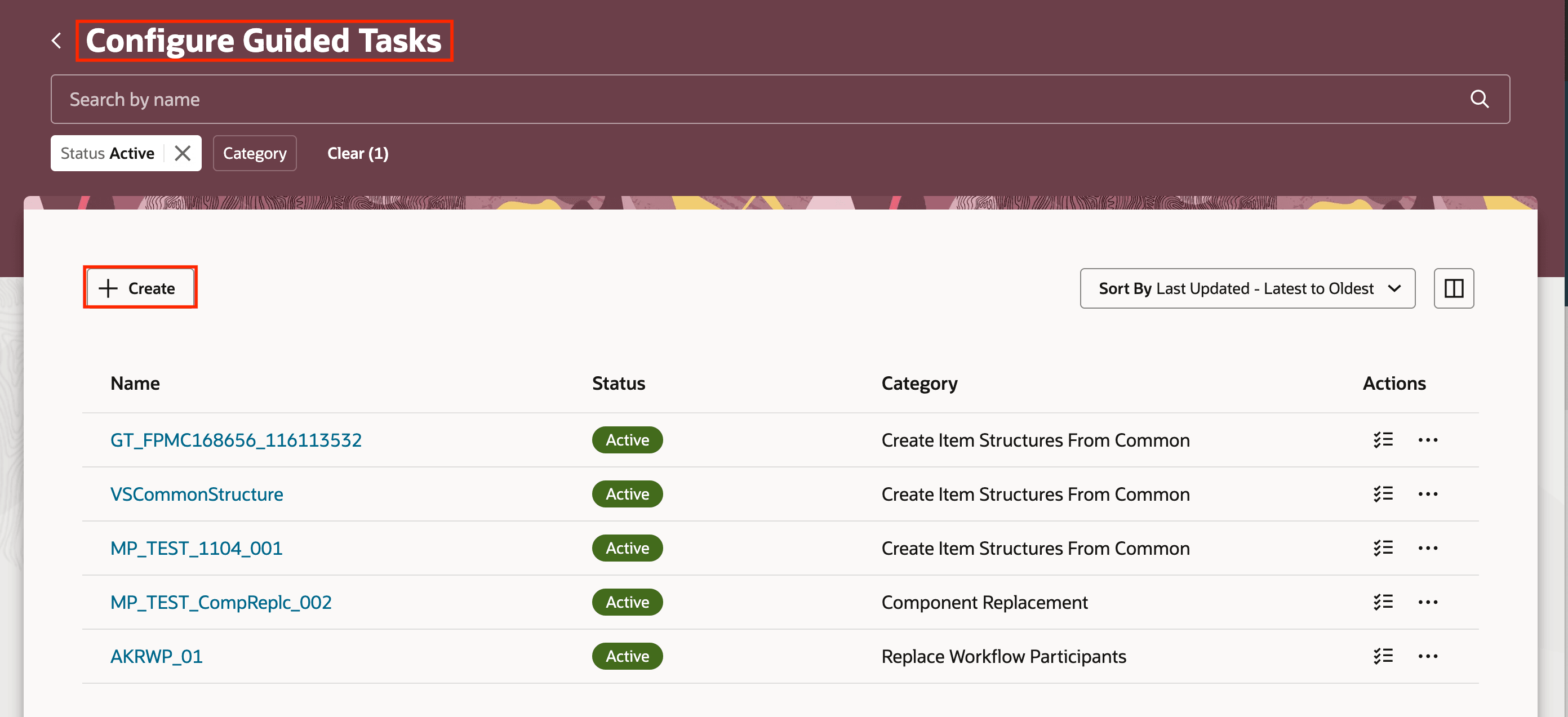This screenshot has width=1568, height=717.
Task: Open actions menu for GT_FPMC168656_116113532
Action: point(1429,439)
